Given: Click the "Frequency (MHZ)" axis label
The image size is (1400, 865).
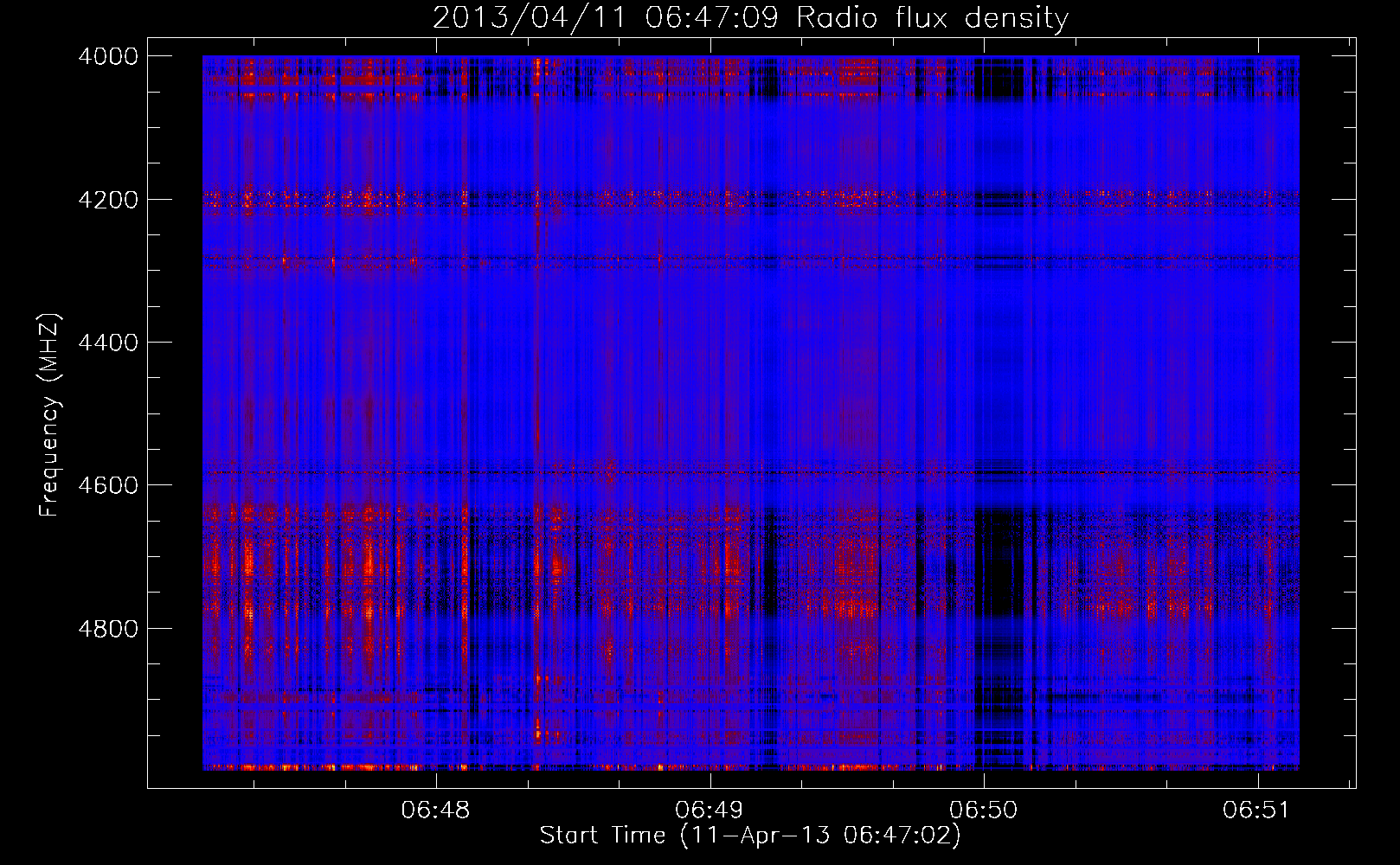Looking at the screenshot, I should click(50, 414).
